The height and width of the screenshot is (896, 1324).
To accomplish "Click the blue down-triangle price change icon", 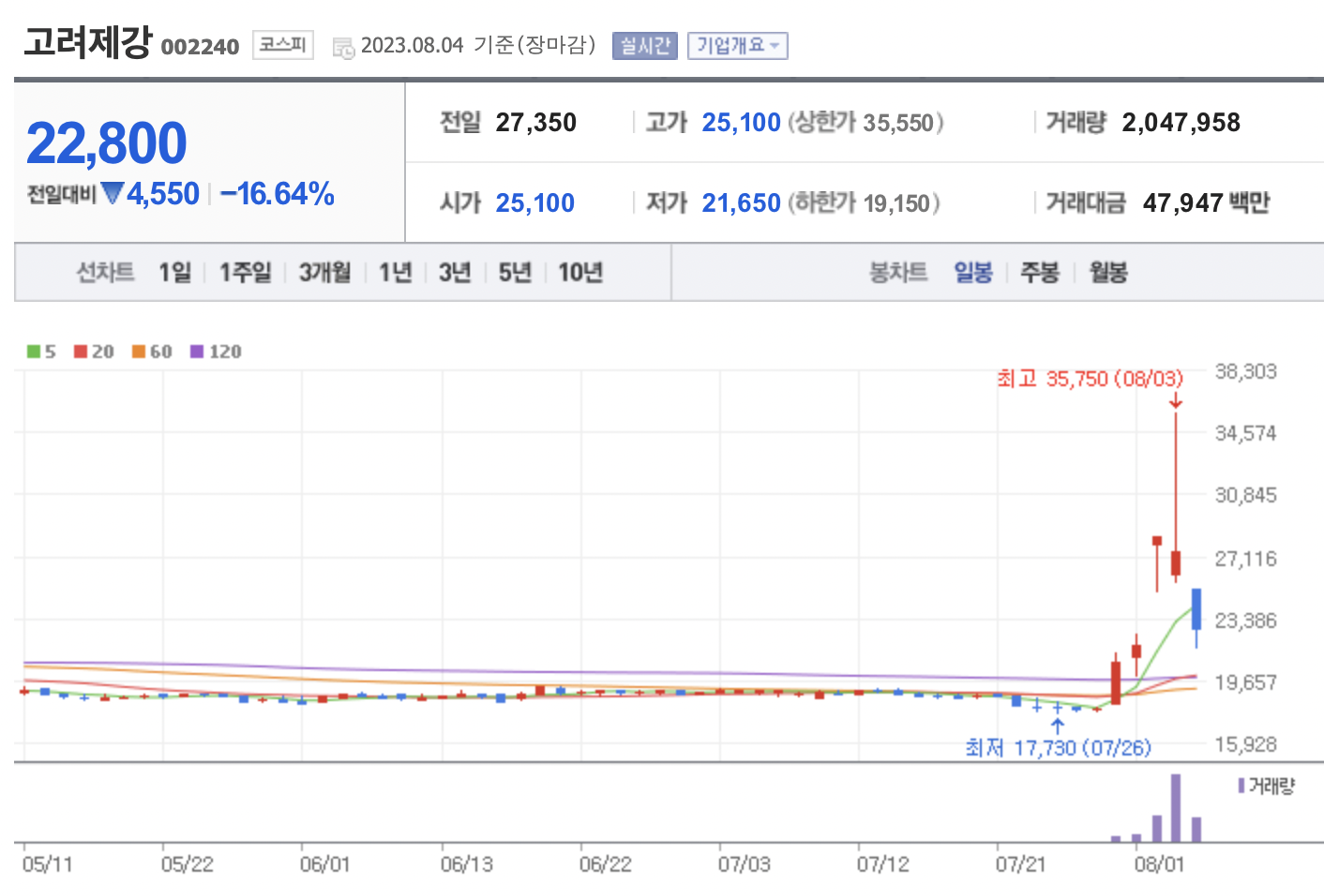I will point(113,194).
